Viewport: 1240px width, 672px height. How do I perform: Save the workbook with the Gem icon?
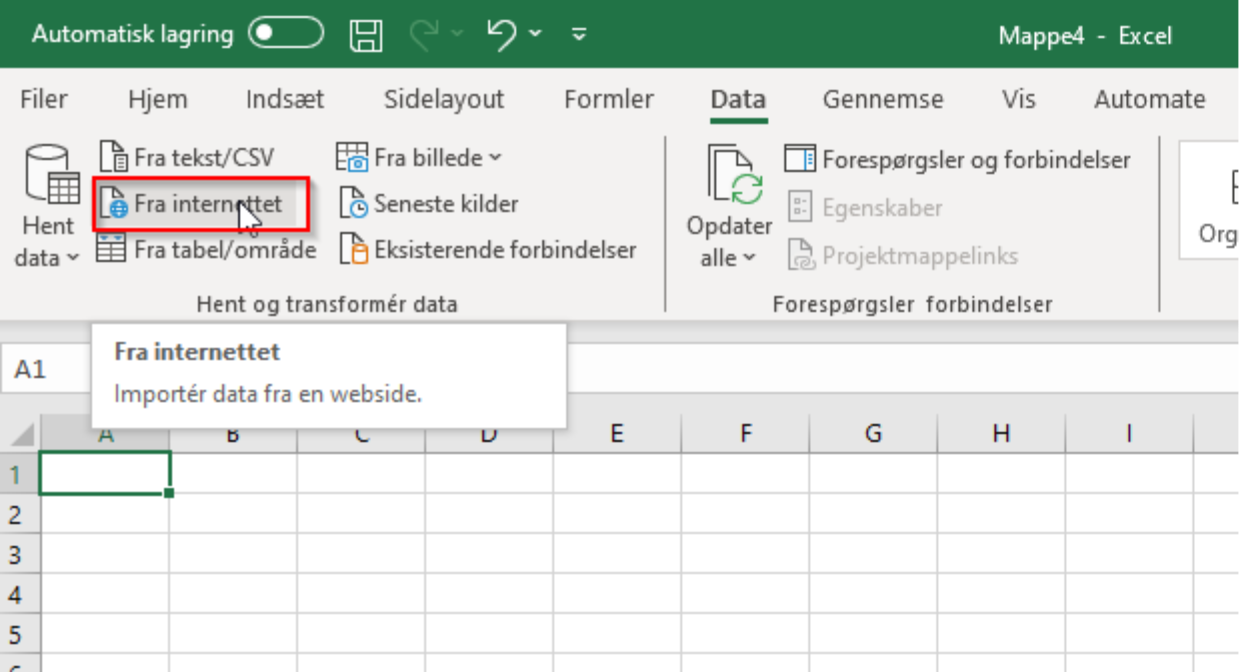point(366,35)
